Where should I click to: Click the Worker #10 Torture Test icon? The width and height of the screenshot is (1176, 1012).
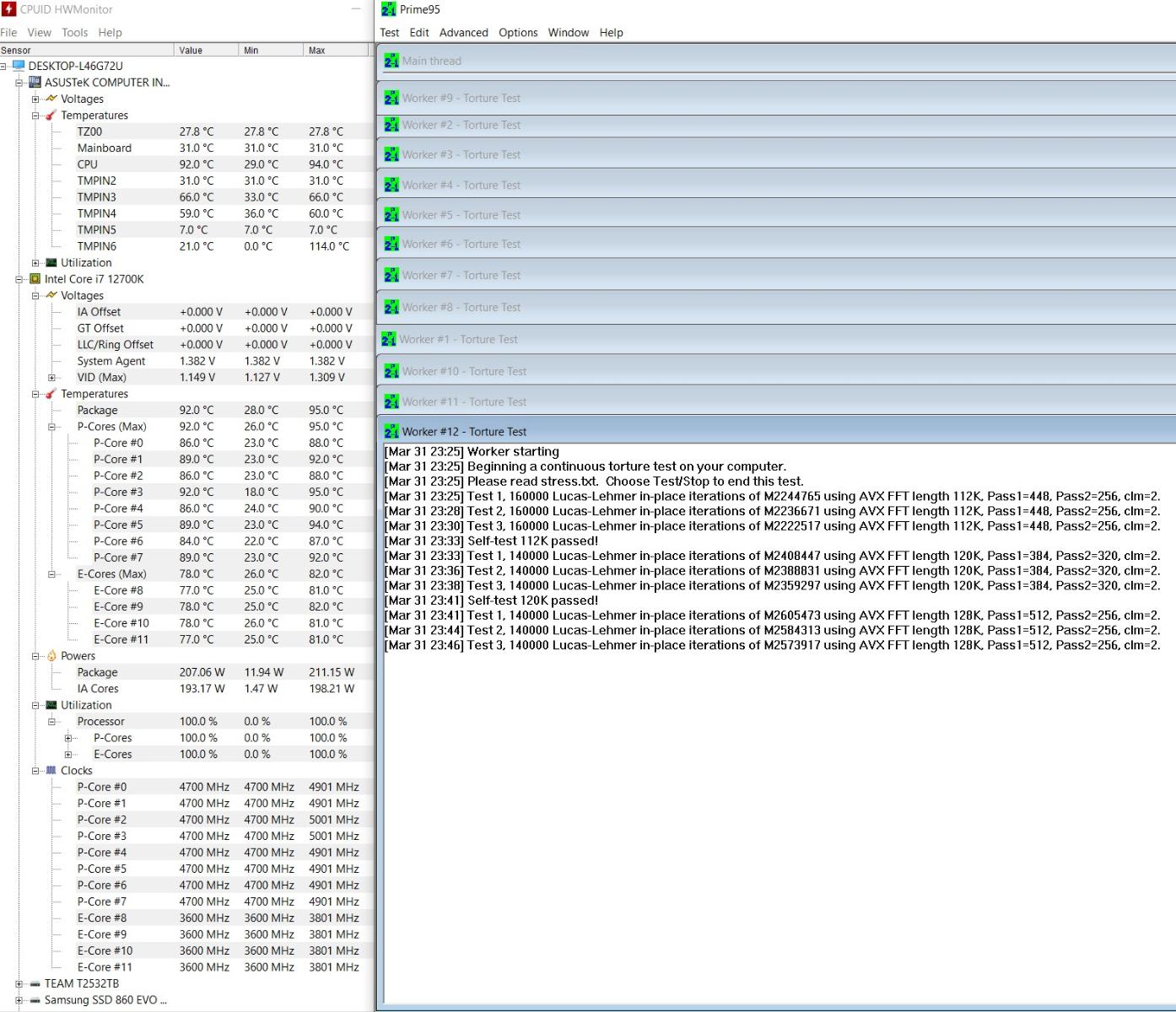pos(391,371)
